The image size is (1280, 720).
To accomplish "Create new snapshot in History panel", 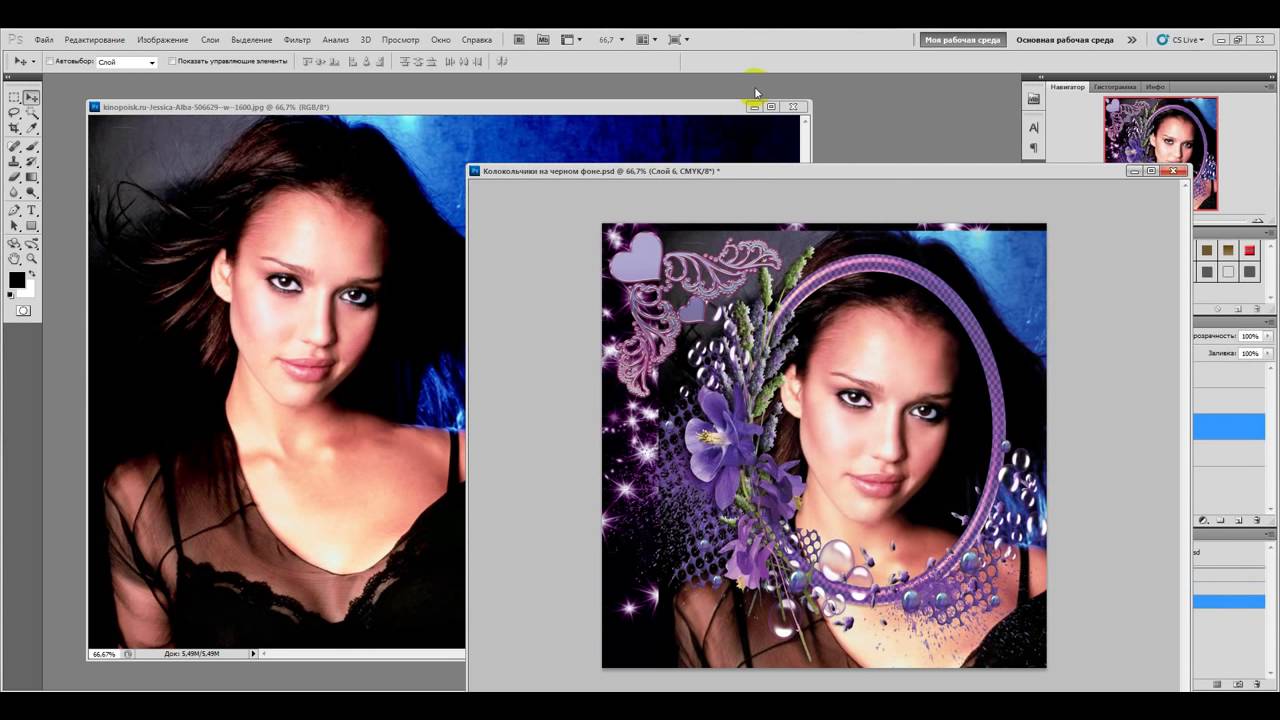I will (x=1238, y=685).
